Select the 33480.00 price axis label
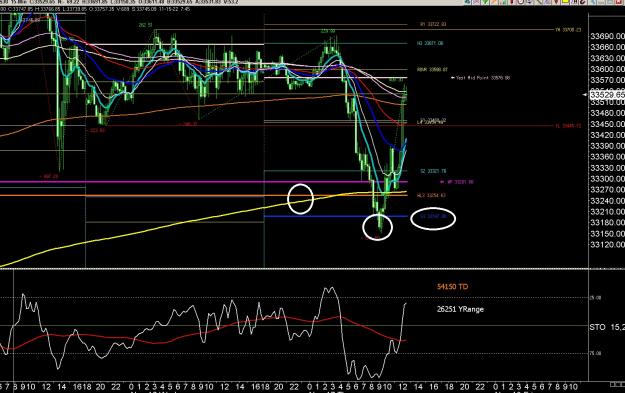The image size is (625, 393). [607, 113]
